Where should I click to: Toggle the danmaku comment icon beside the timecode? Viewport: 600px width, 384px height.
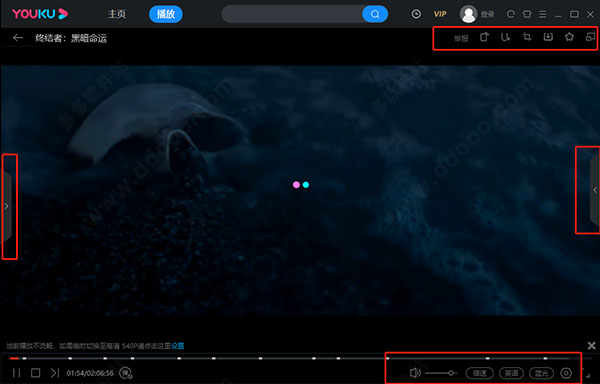pyautogui.click(x=126, y=373)
